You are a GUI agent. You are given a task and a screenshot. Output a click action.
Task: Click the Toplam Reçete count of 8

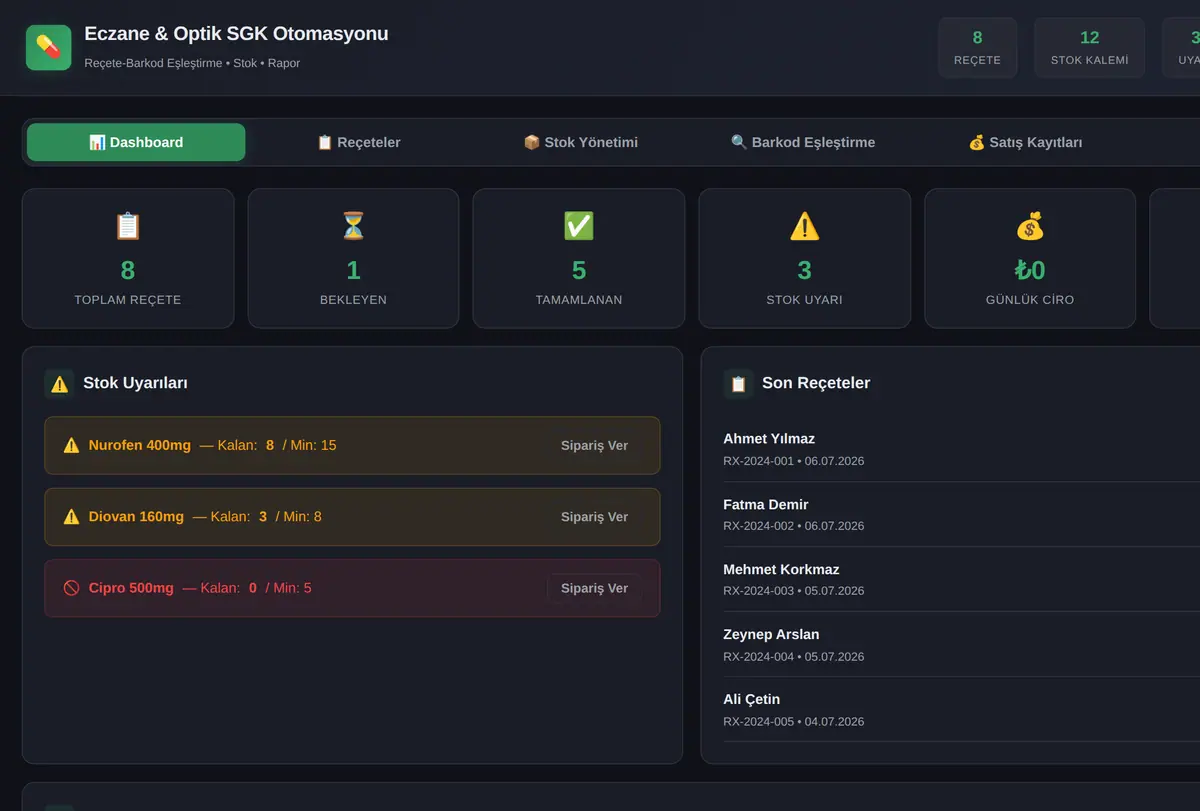click(128, 270)
